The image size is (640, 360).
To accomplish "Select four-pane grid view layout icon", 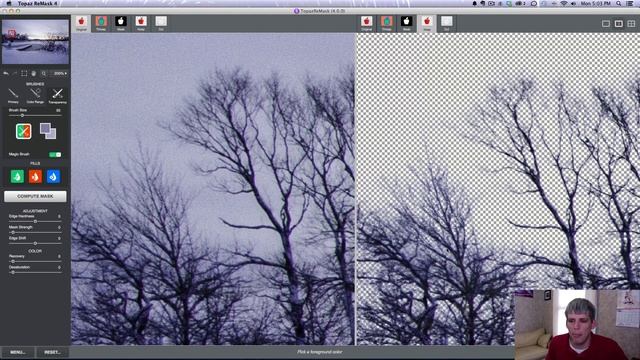I will [x=631, y=24].
